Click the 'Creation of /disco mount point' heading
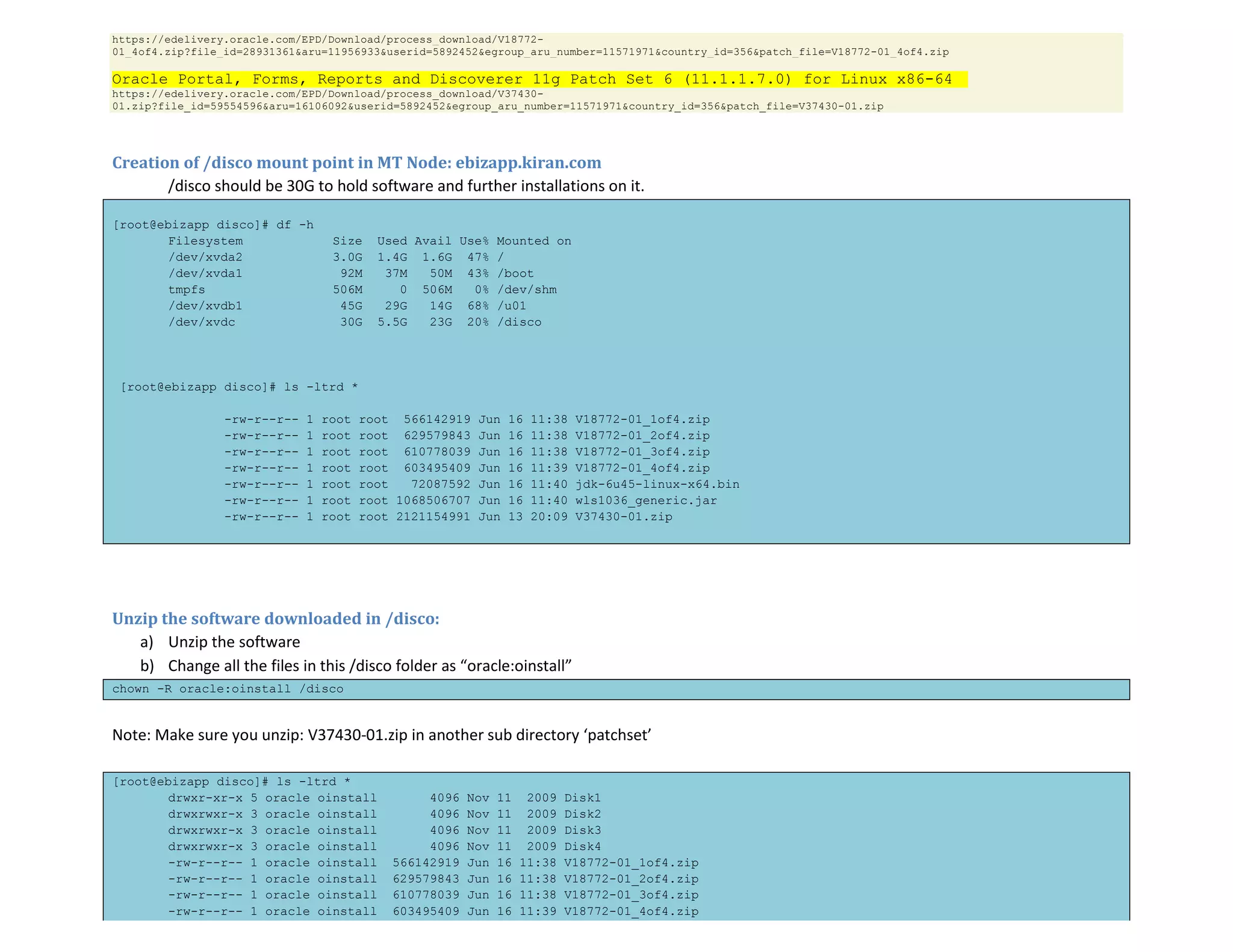Image resolution: width=1233 pixels, height=952 pixels. click(x=356, y=163)
